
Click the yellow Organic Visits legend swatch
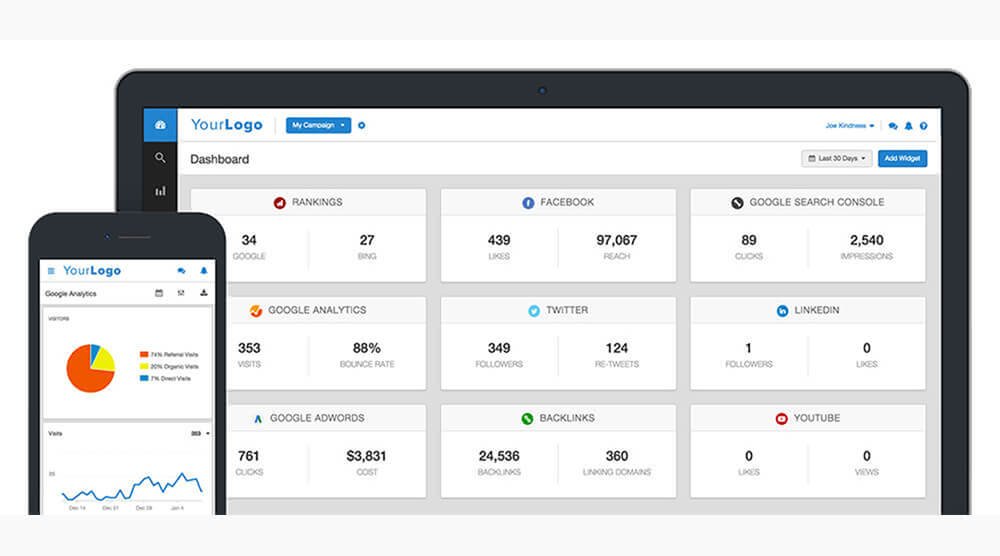click(144, 366)
